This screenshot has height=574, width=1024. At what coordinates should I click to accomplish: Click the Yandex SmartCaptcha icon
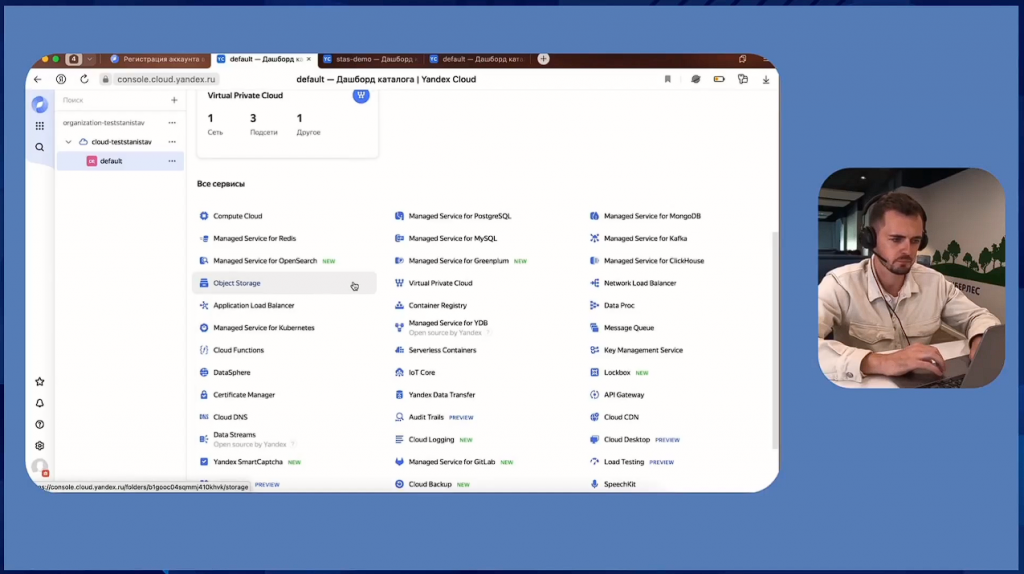click(x=204, y=462)
